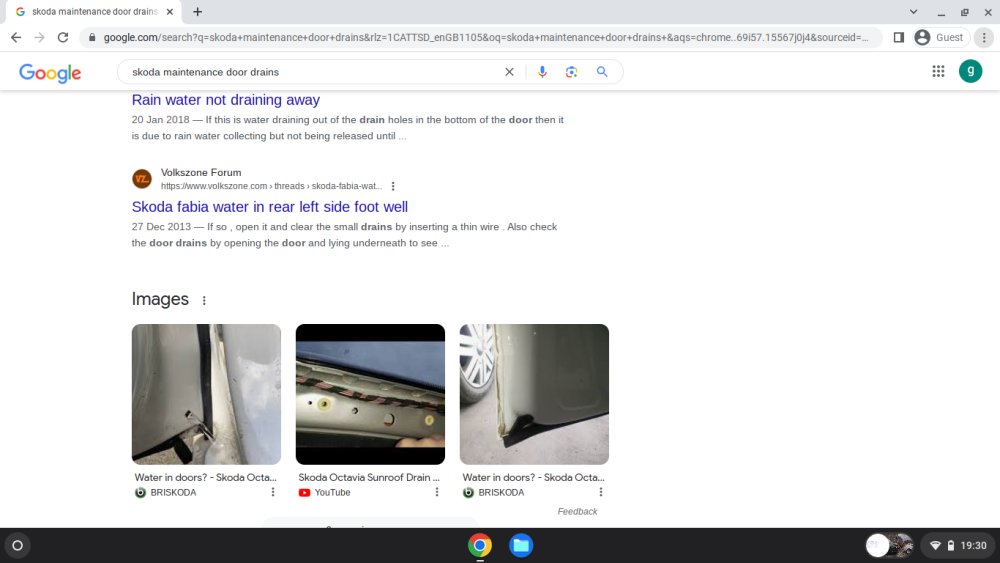1000x563 pixels.
Task: Toggle the browser side panel
Action: [899, 38]
